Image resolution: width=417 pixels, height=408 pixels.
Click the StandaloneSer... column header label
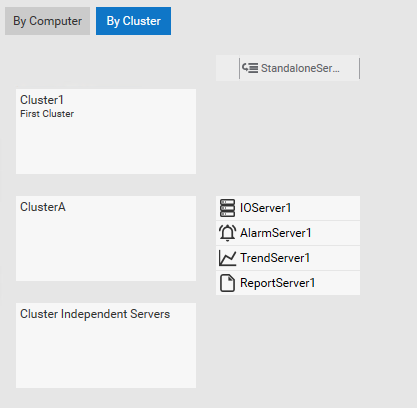(300, 68)
